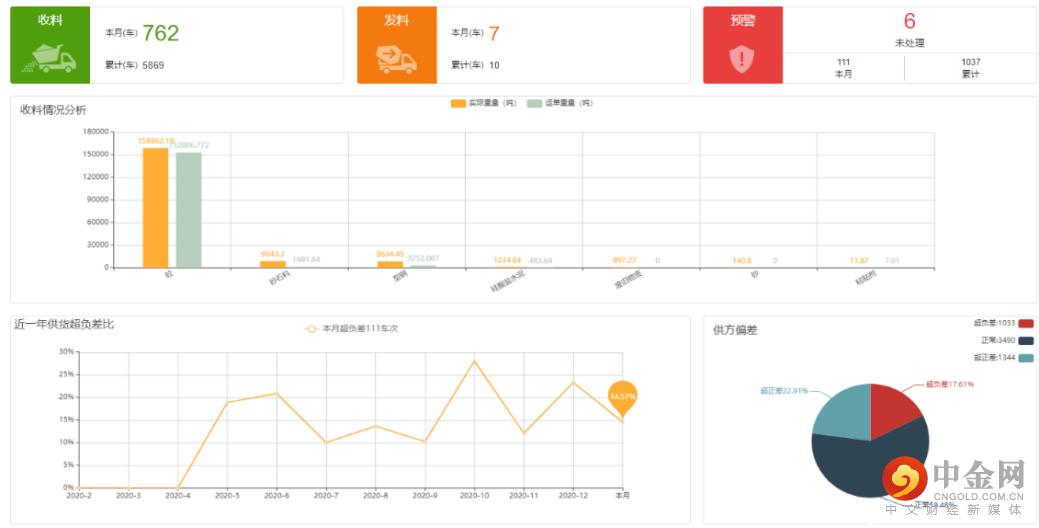Click the 180000 y-axis label

[x=96, y=132]
